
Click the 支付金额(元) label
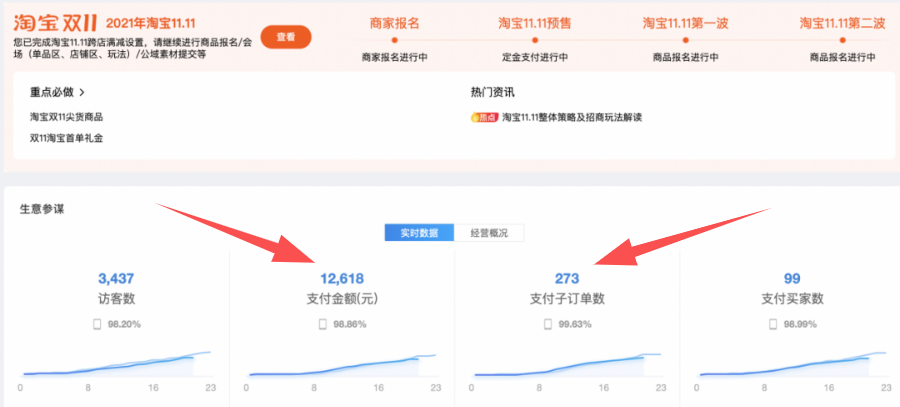point(342,299)
